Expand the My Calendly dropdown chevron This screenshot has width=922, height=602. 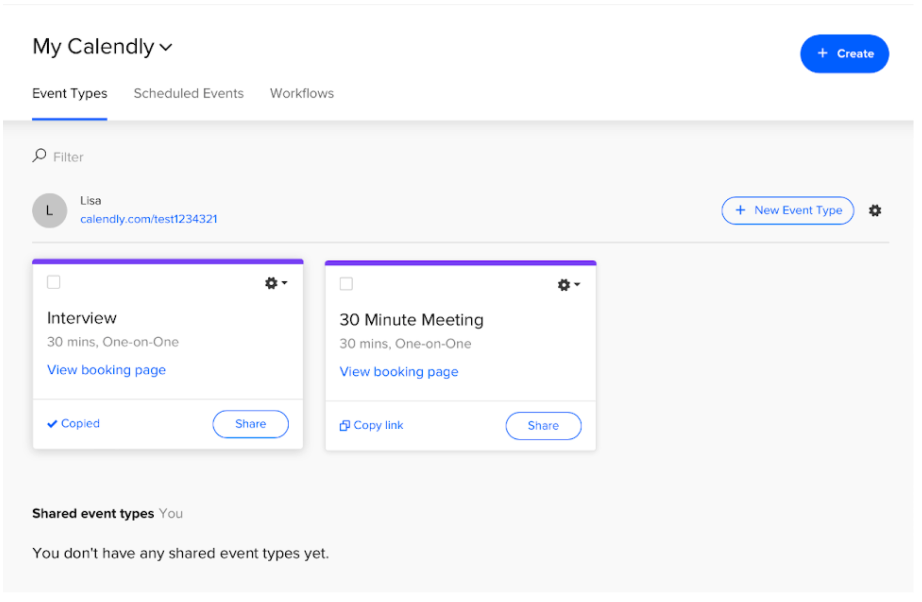166,47
